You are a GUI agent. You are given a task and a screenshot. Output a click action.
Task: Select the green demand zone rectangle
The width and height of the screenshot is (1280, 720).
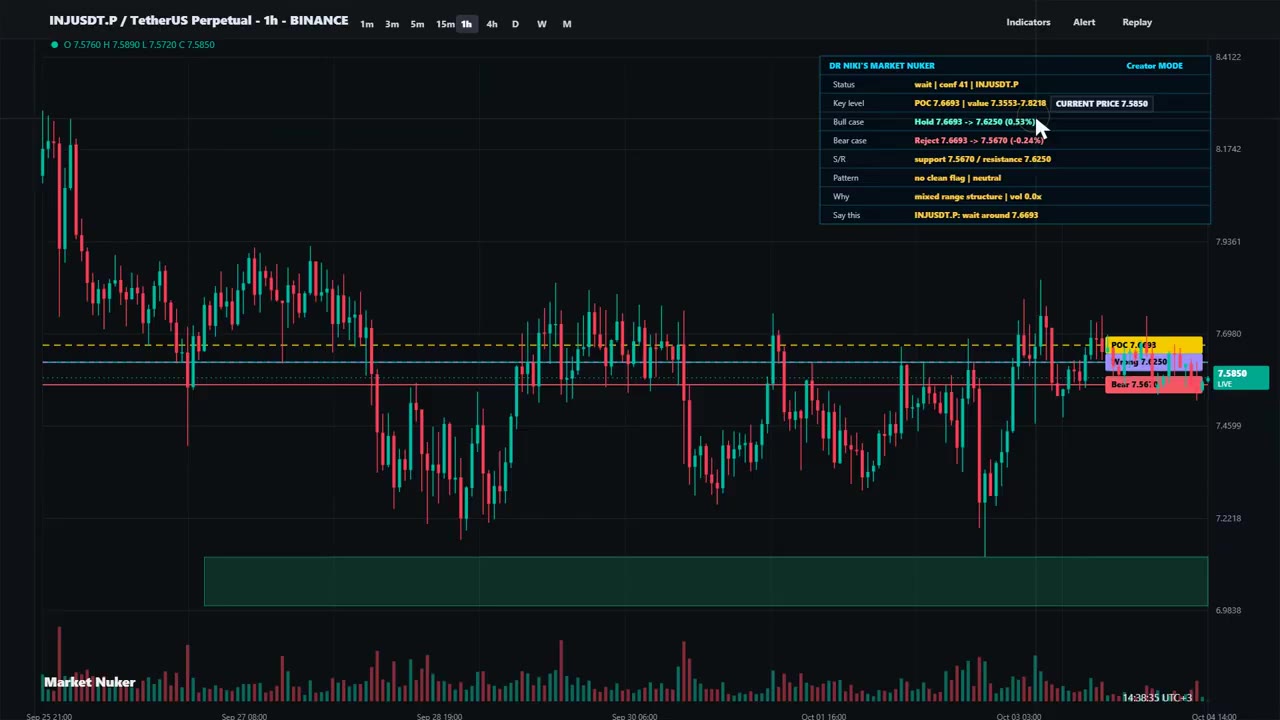click(x=706, y=581)
